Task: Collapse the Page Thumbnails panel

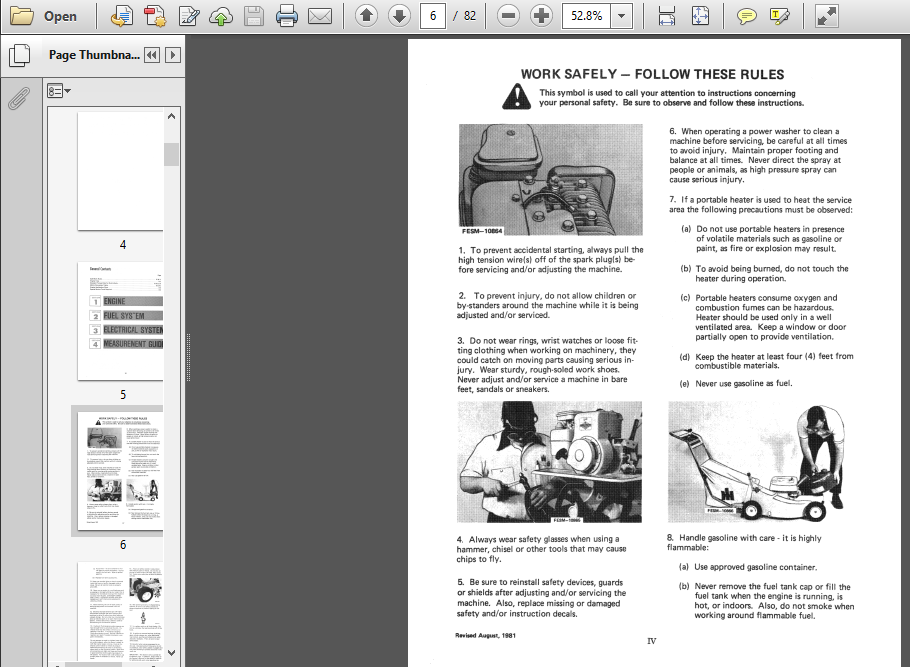Action: pos(151,55)
